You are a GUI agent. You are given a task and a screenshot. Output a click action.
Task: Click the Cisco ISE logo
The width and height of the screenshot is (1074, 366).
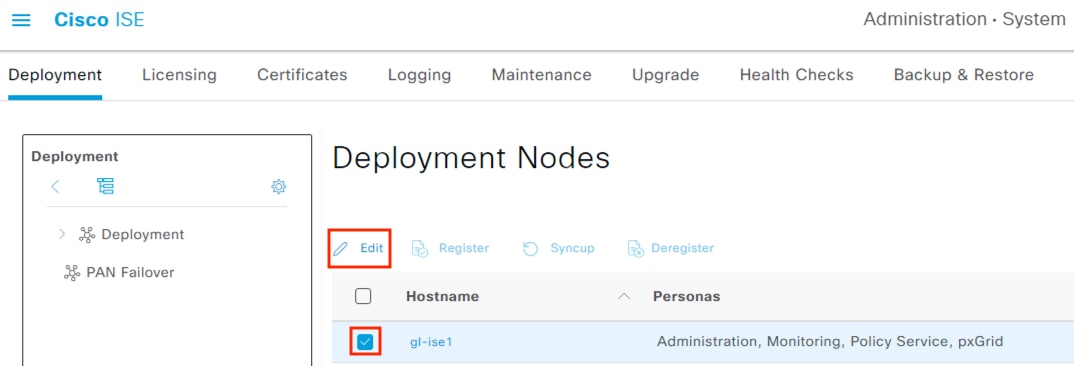pos(99,19)
